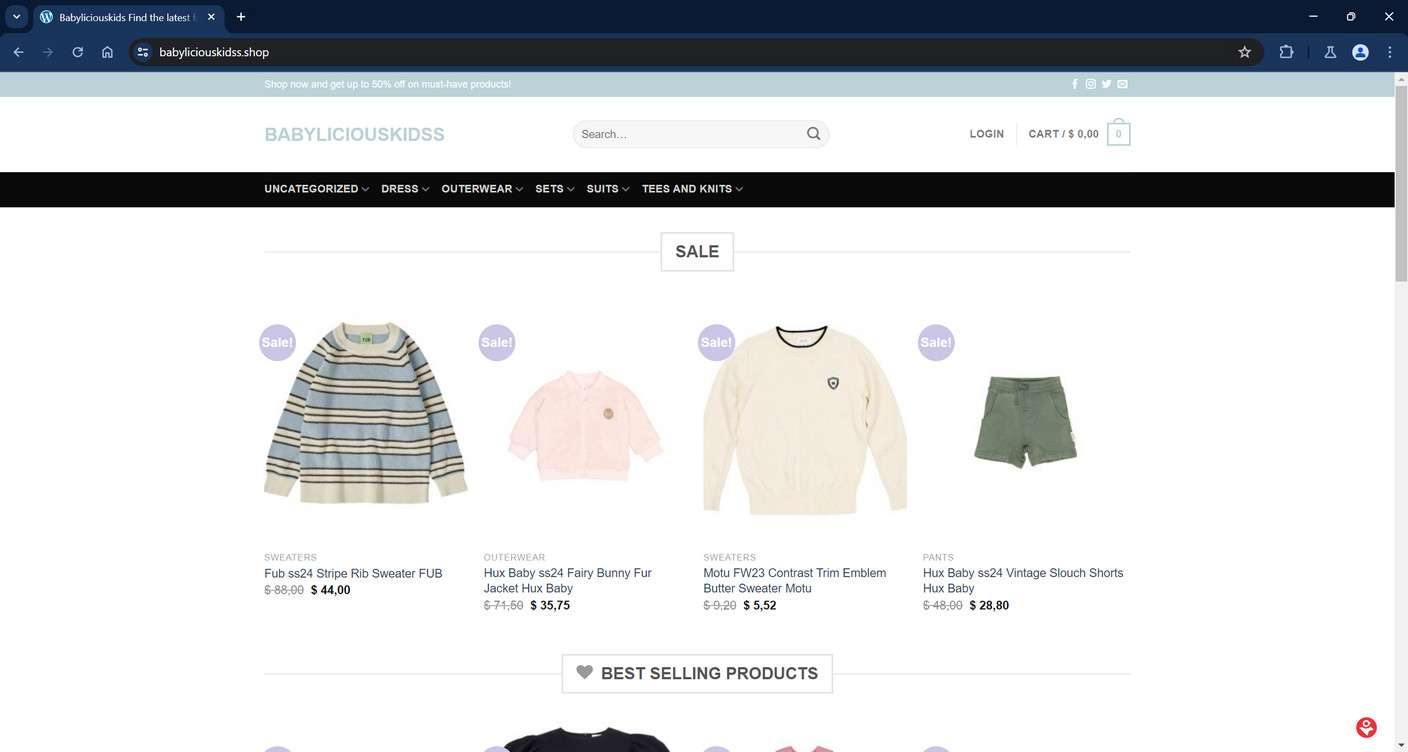1408x752 pixels.
Task: Click the scrollbar up arrow
Action: pyautogui.click(x=1401, y=79)
